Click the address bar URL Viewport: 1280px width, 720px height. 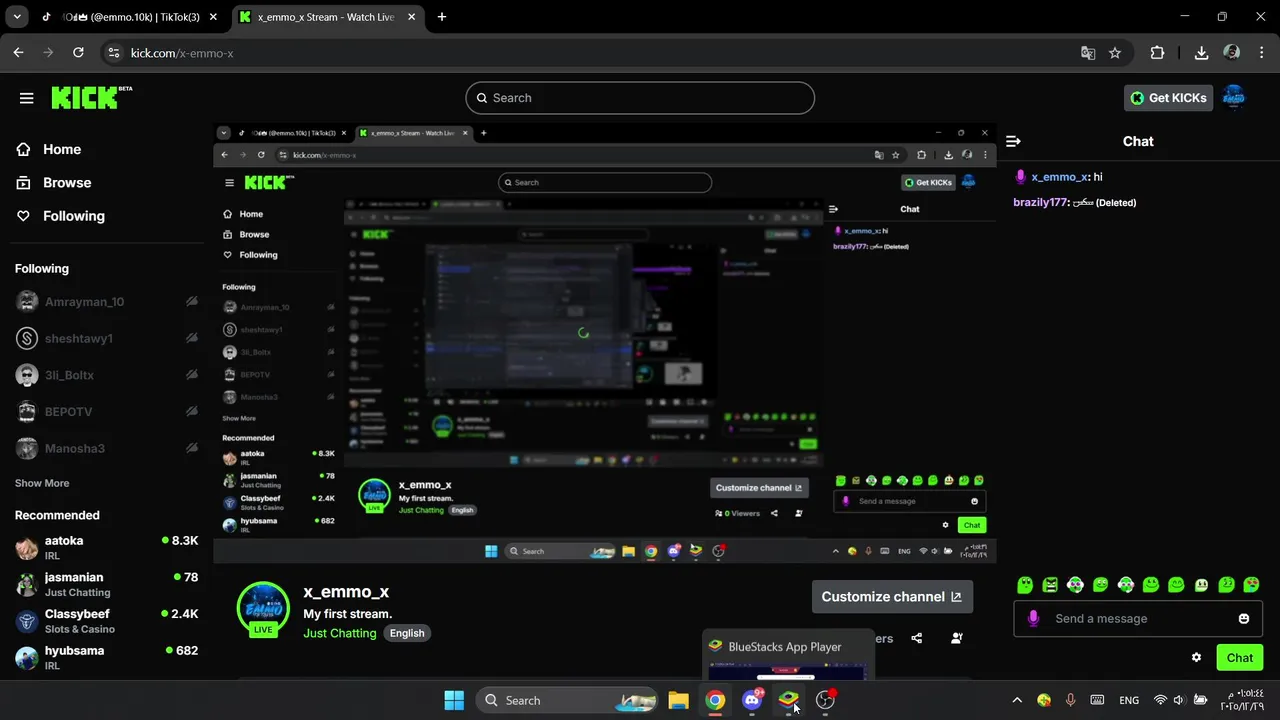182,53
